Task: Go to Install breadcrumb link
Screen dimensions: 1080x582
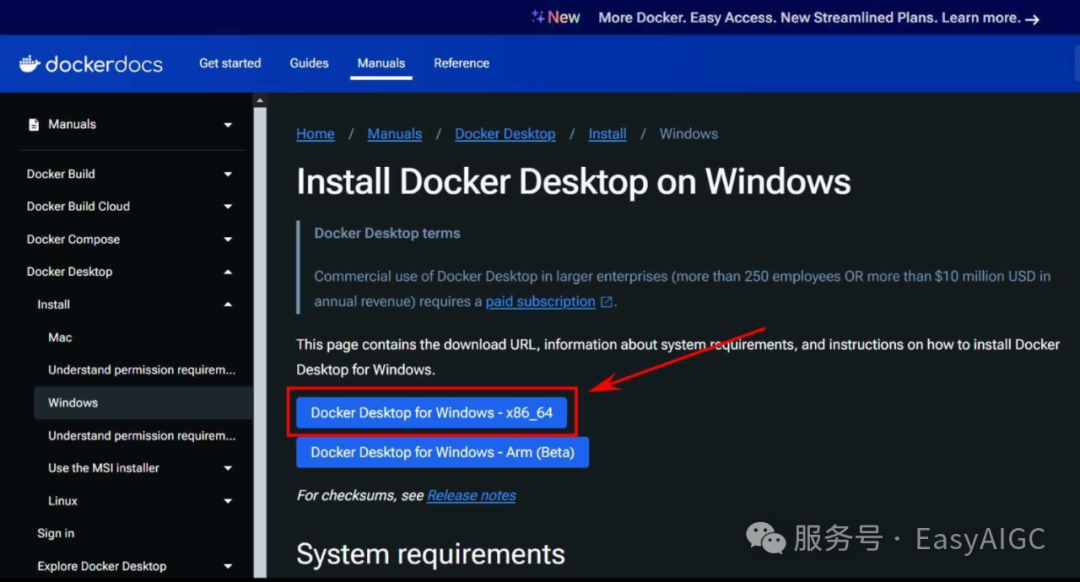Action: tap(608, 134)
